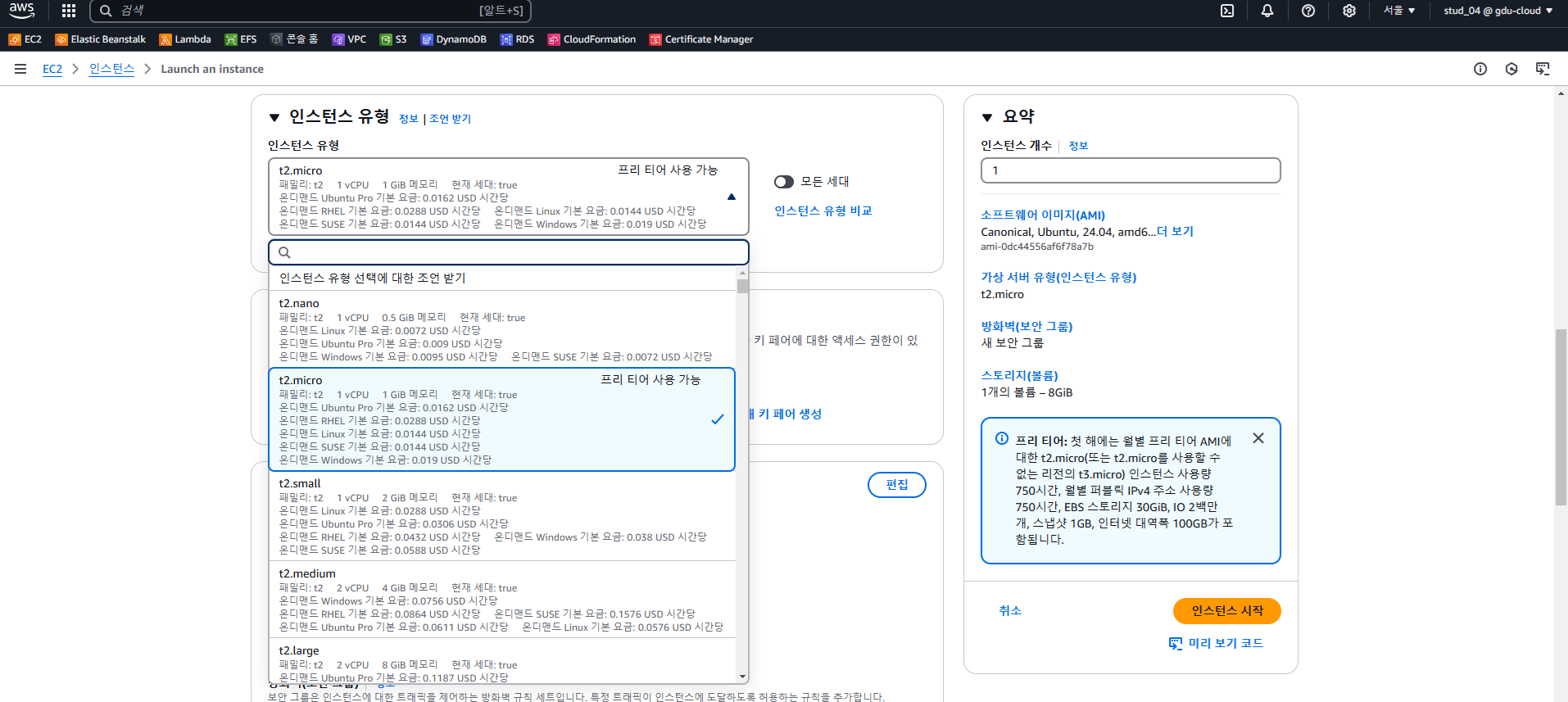Open the AWS console home logo

[x=22, y=11]
